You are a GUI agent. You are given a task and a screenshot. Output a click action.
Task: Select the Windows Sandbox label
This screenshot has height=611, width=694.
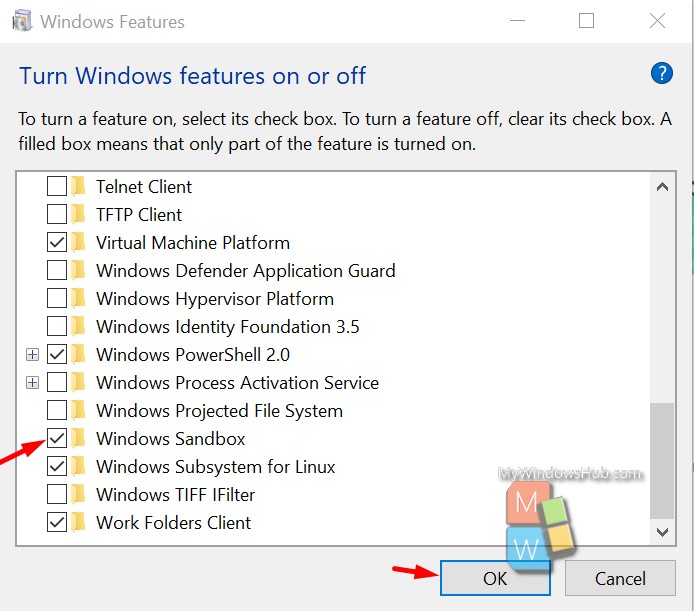pos(171,439)
